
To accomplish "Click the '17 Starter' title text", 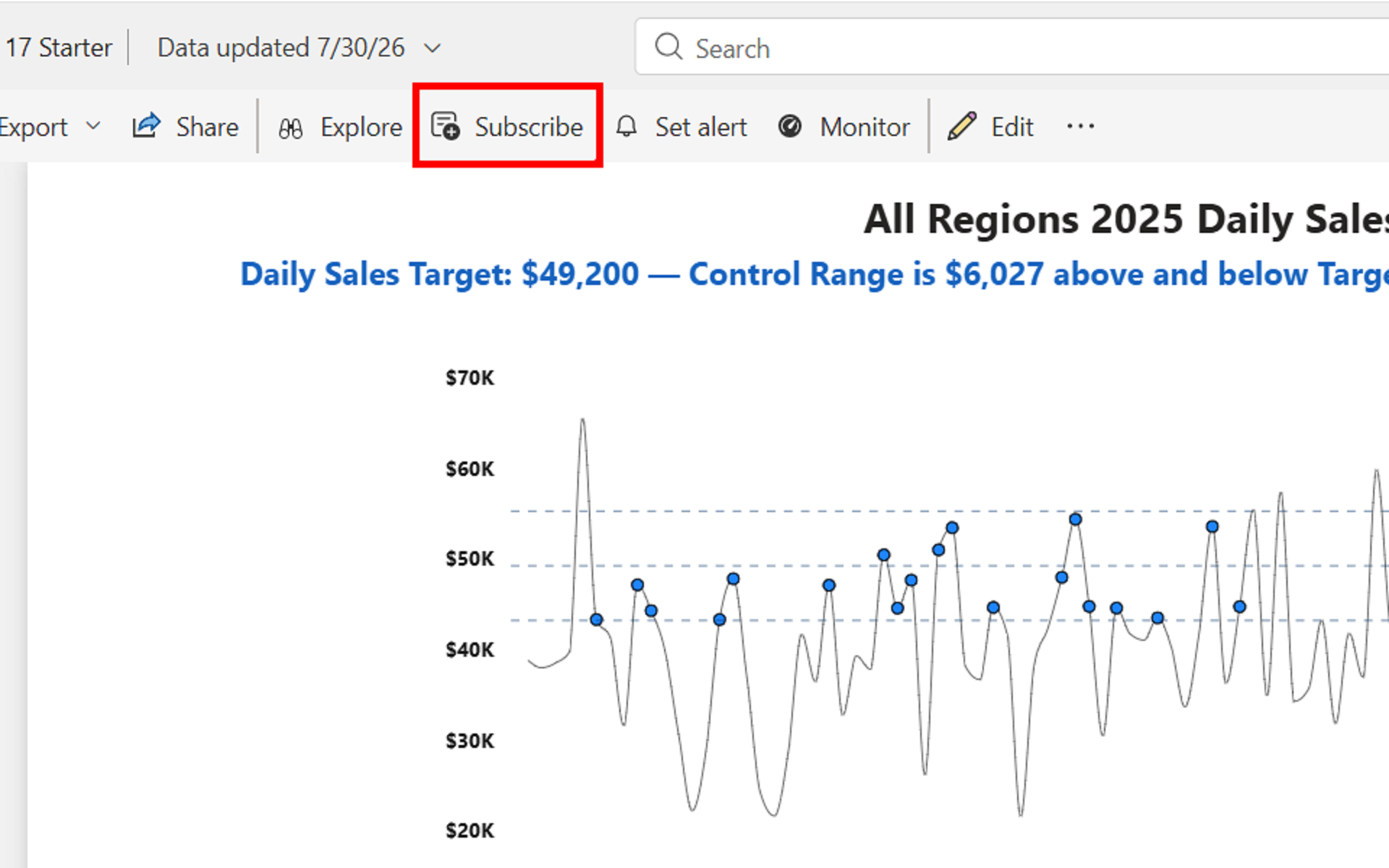I will click(x=59, y=48).
